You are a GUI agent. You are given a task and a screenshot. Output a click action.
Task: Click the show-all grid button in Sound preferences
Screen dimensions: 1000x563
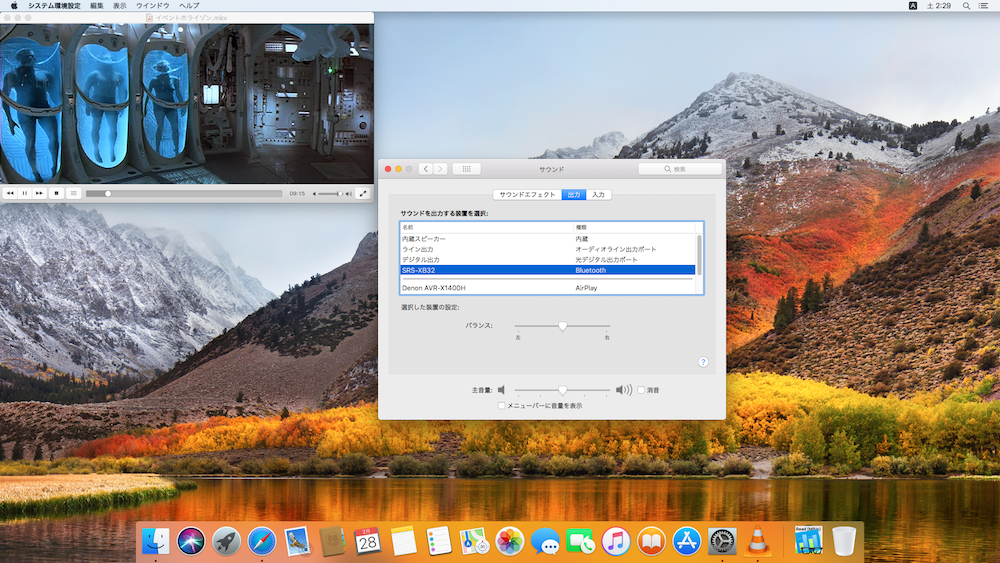(x=466, y=169)
